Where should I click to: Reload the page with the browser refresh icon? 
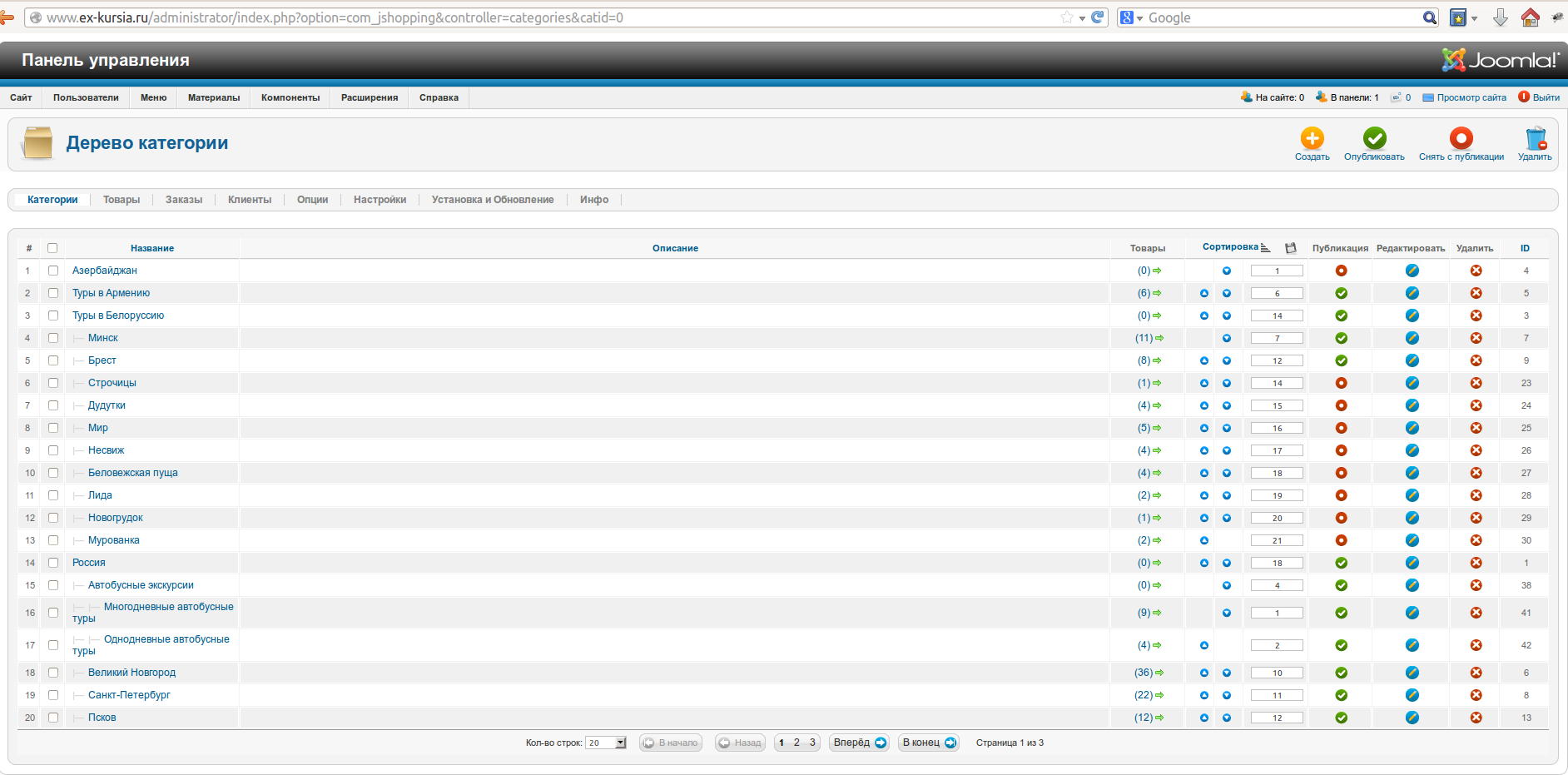coord(1098,17)
